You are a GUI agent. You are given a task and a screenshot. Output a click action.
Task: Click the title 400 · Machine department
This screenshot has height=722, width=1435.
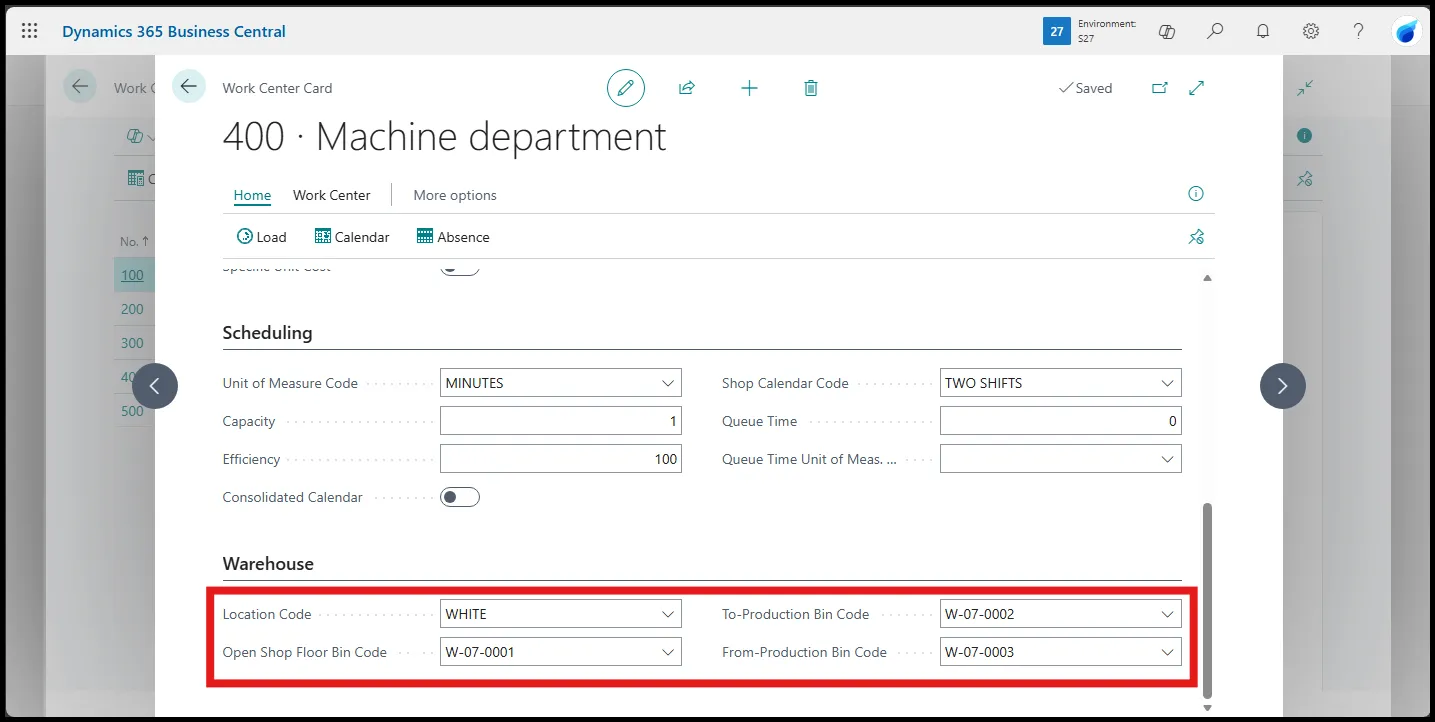click(444, 137)
